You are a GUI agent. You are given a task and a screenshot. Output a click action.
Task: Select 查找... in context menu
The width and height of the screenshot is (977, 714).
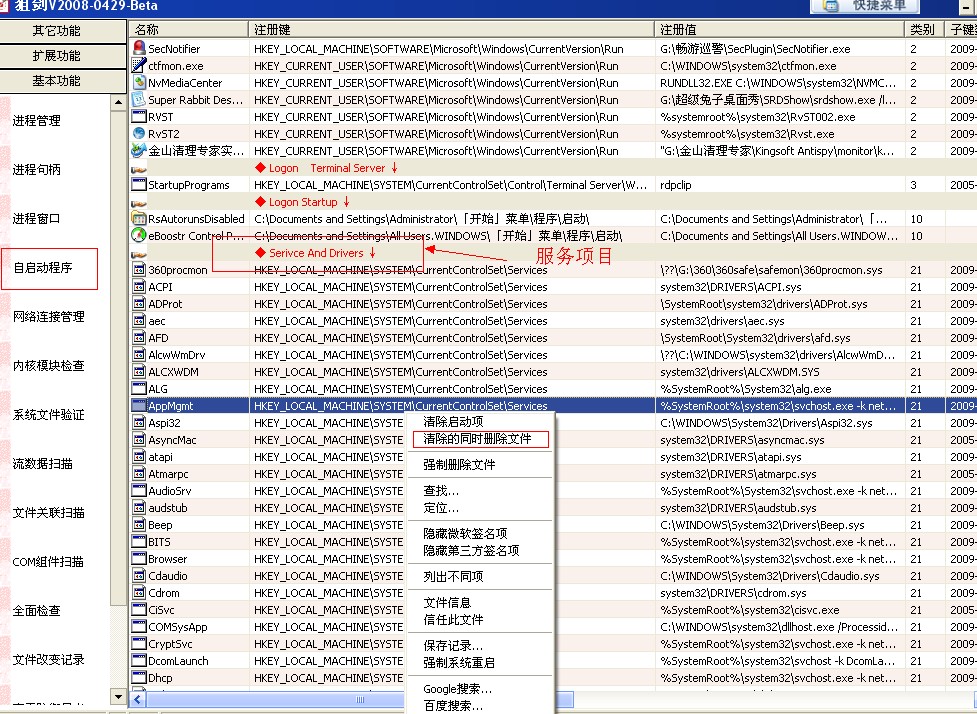coord(441,490)
